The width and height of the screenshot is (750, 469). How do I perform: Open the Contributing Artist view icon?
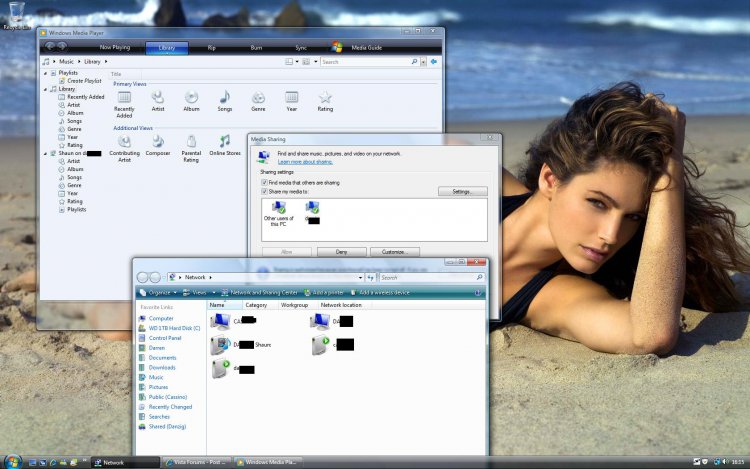coord(124,142)
